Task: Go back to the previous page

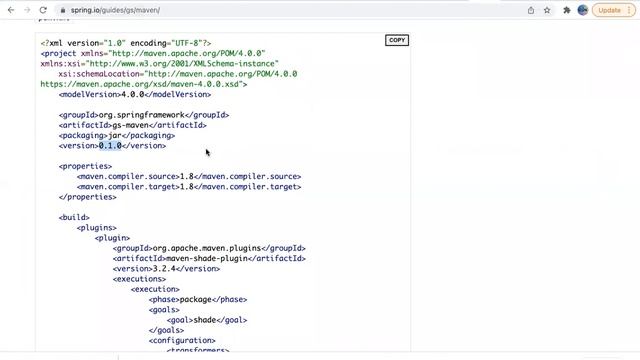Action: pyautogui.click(x=11, y=10)
